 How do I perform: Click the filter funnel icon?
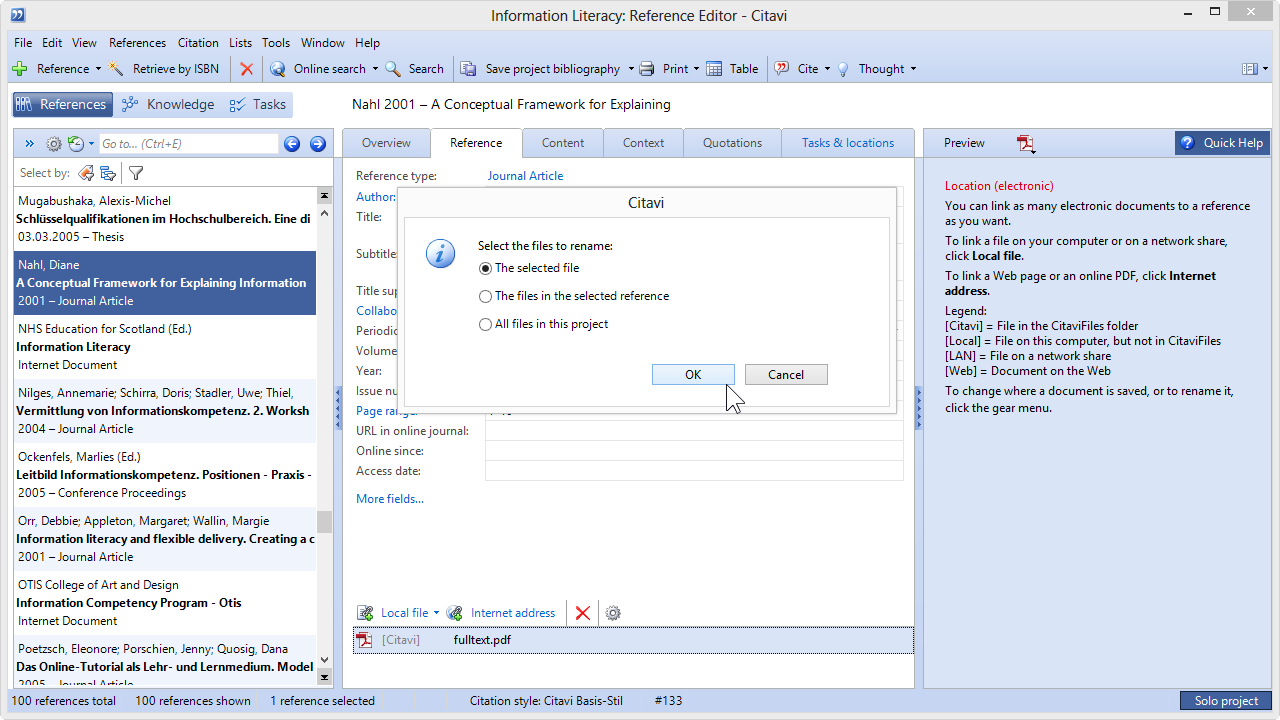click(136, 173)
